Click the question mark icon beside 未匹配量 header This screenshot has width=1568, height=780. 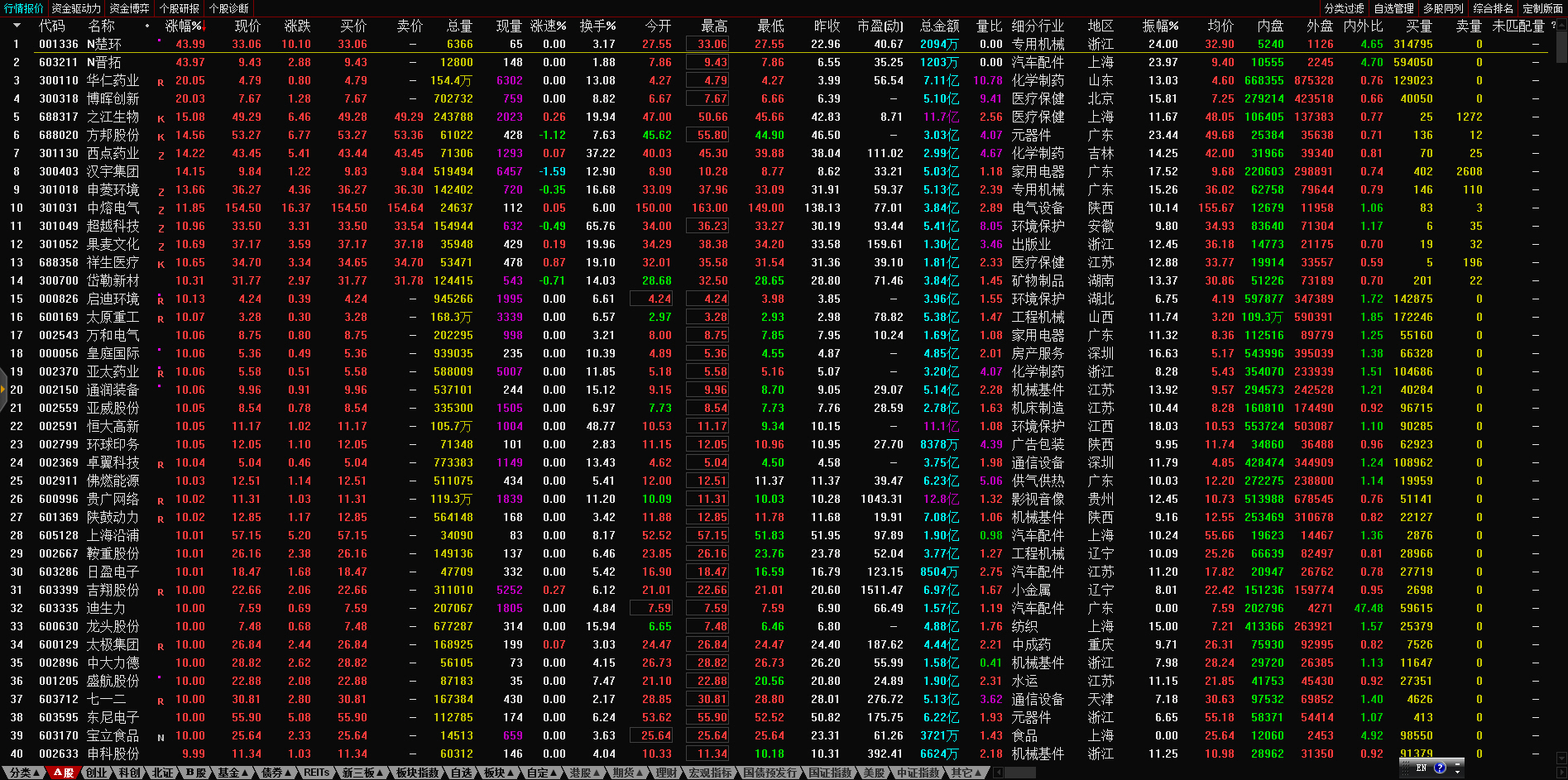pyautogui.click(x=1553, y=26)
